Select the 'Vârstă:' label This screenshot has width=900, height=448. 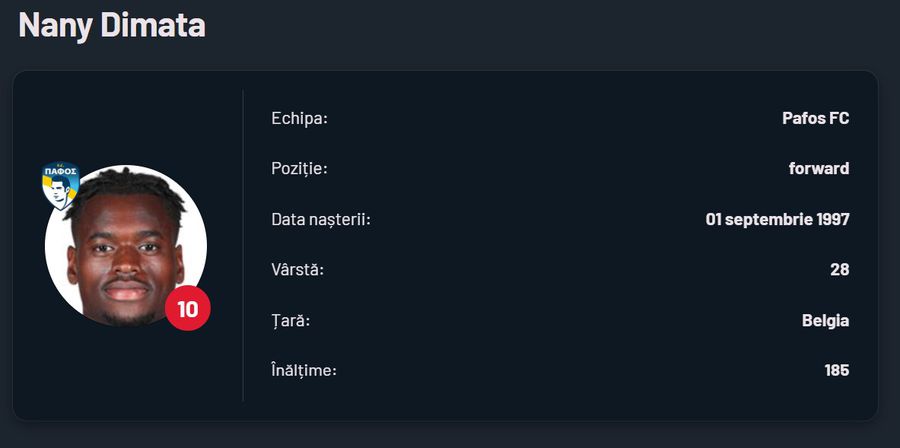[298, 270]
